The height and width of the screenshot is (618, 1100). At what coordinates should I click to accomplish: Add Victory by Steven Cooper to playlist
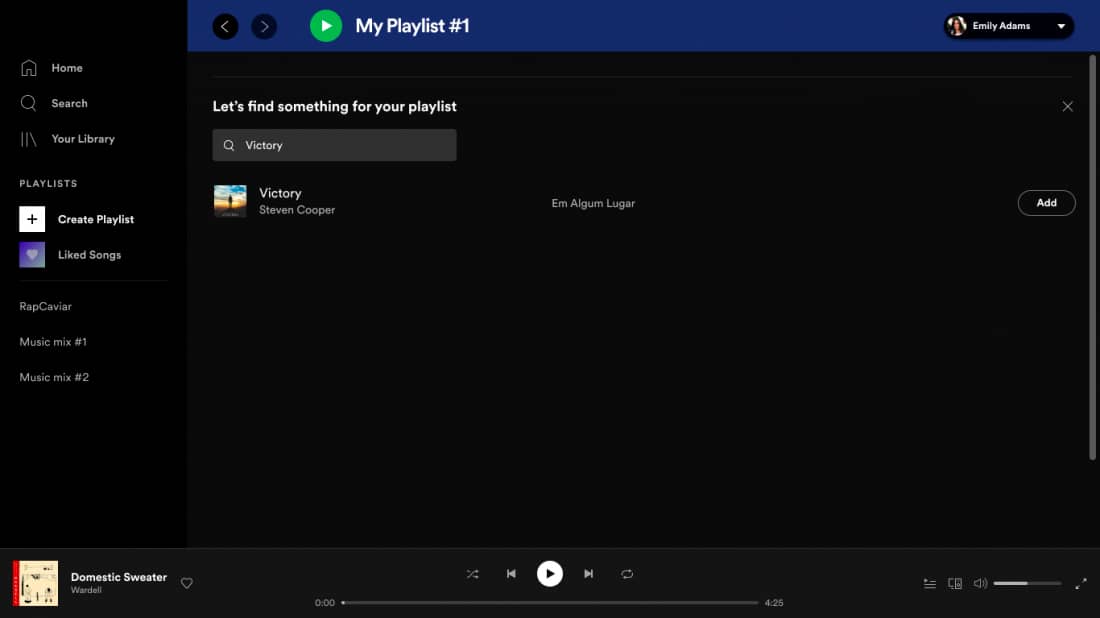pos(1046,203)
